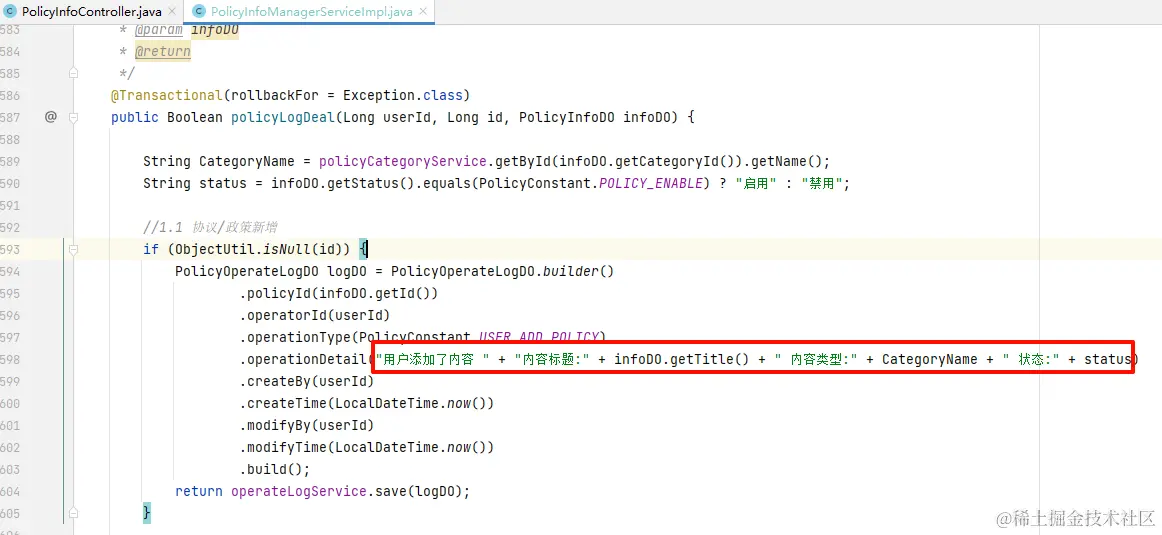Click the .modifyBy(userId) line

click(307, 425)
